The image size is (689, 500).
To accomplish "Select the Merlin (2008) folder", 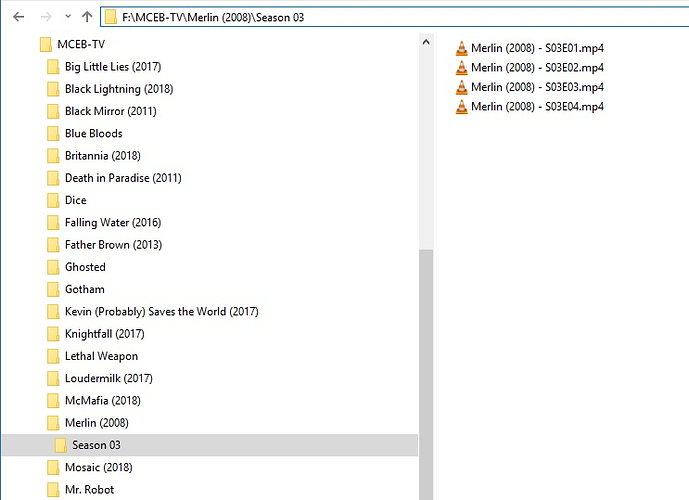I will click(x=97, y=423).
